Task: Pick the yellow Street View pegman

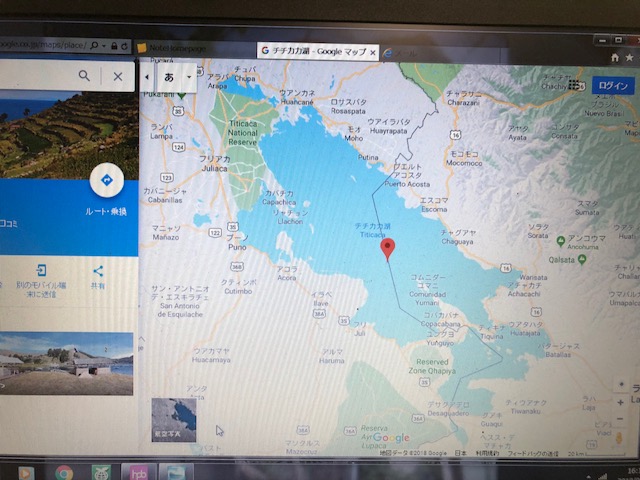Action: [619, 439]
